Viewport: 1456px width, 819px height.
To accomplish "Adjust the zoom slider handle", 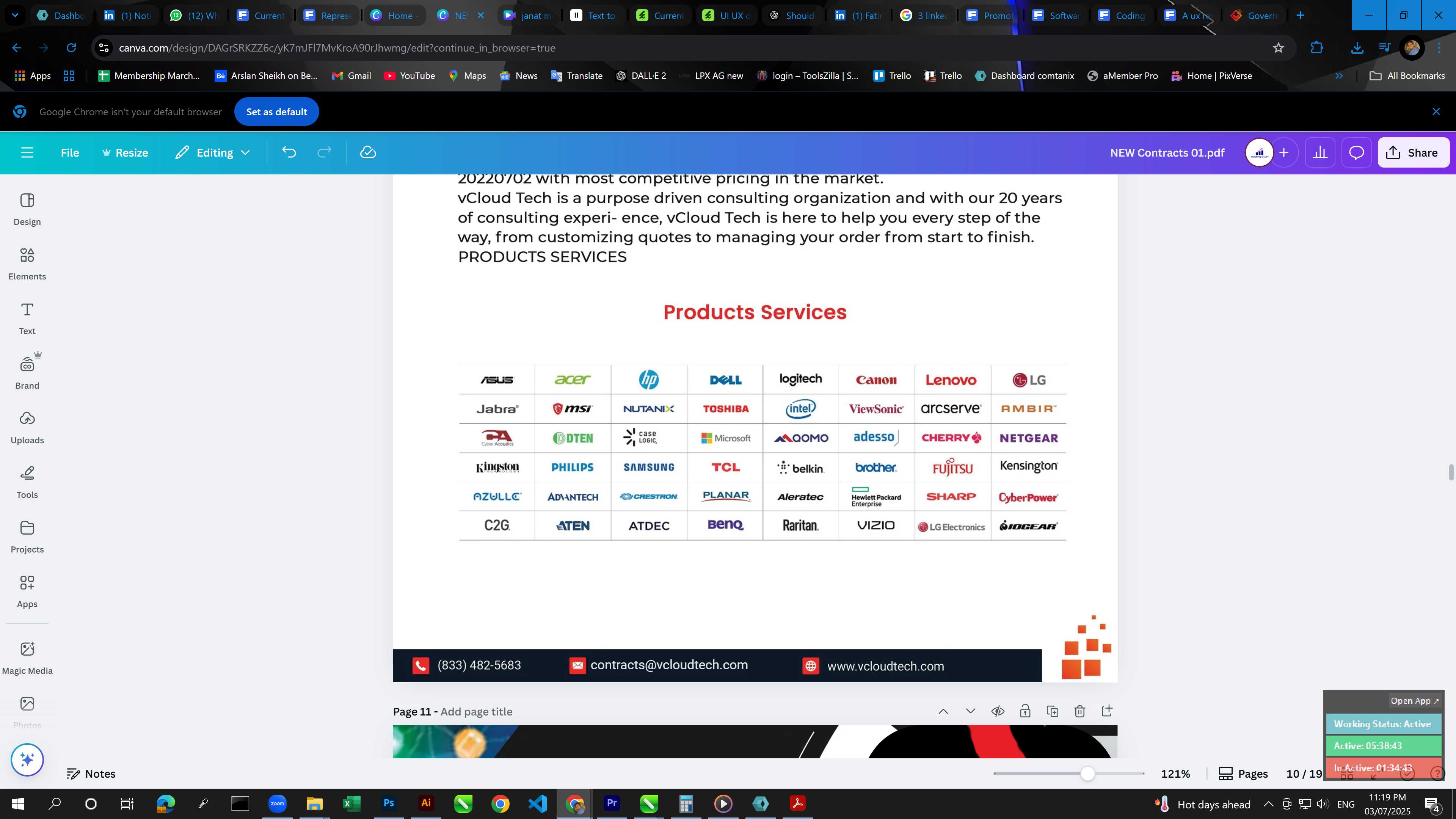I will (x=1087, y=774).
